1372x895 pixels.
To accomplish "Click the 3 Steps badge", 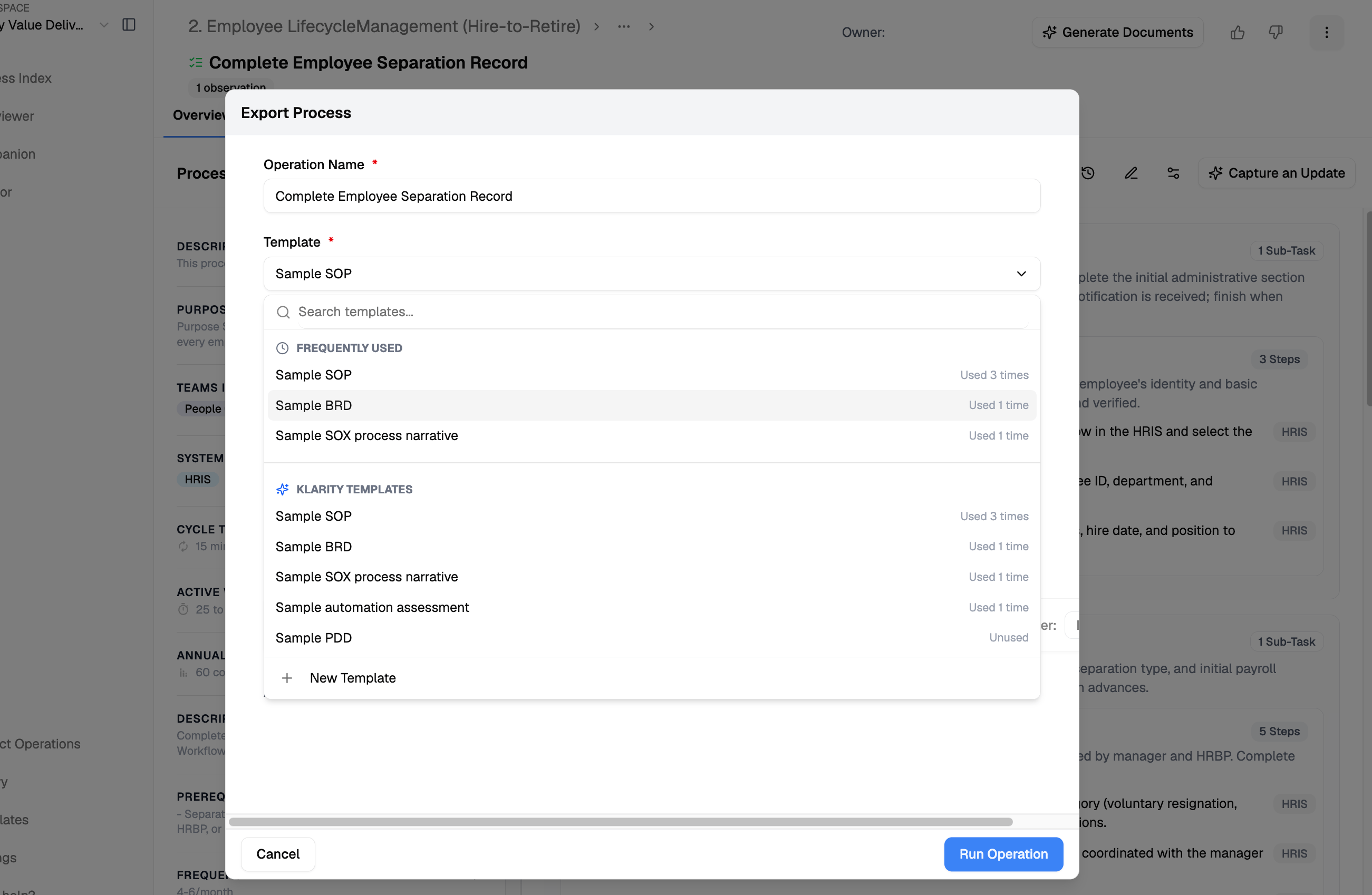I will (x=1279, y=359).
